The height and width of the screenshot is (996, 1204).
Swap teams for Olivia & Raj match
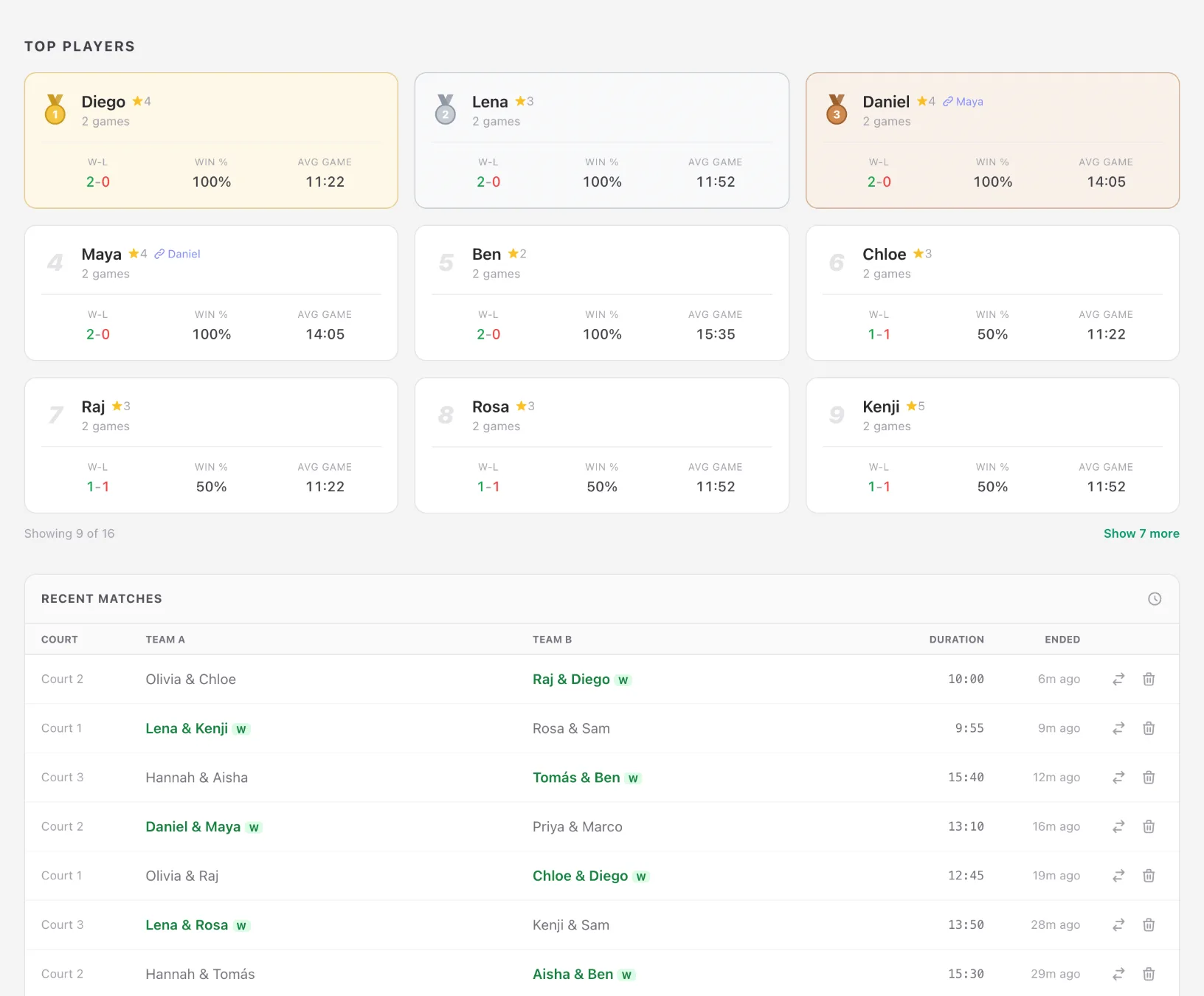click(x=1118, y=876)
